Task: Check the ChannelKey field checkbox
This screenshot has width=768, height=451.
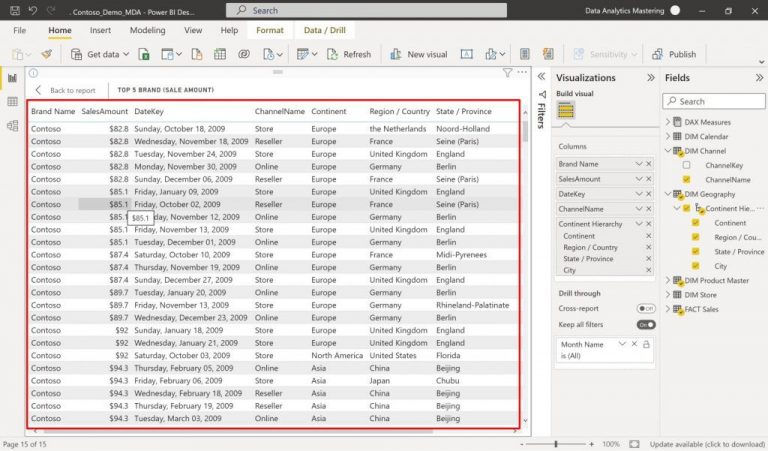Action: pos(687,166)
